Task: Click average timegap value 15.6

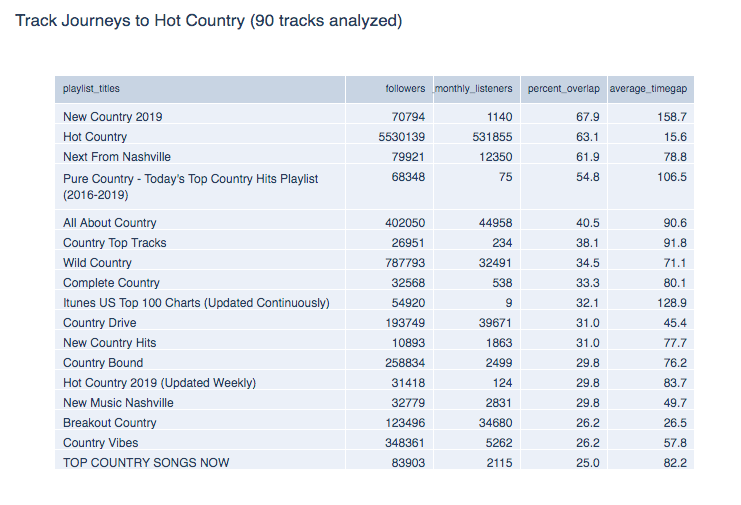Action: pyautogui.click(x=675, y=137)
